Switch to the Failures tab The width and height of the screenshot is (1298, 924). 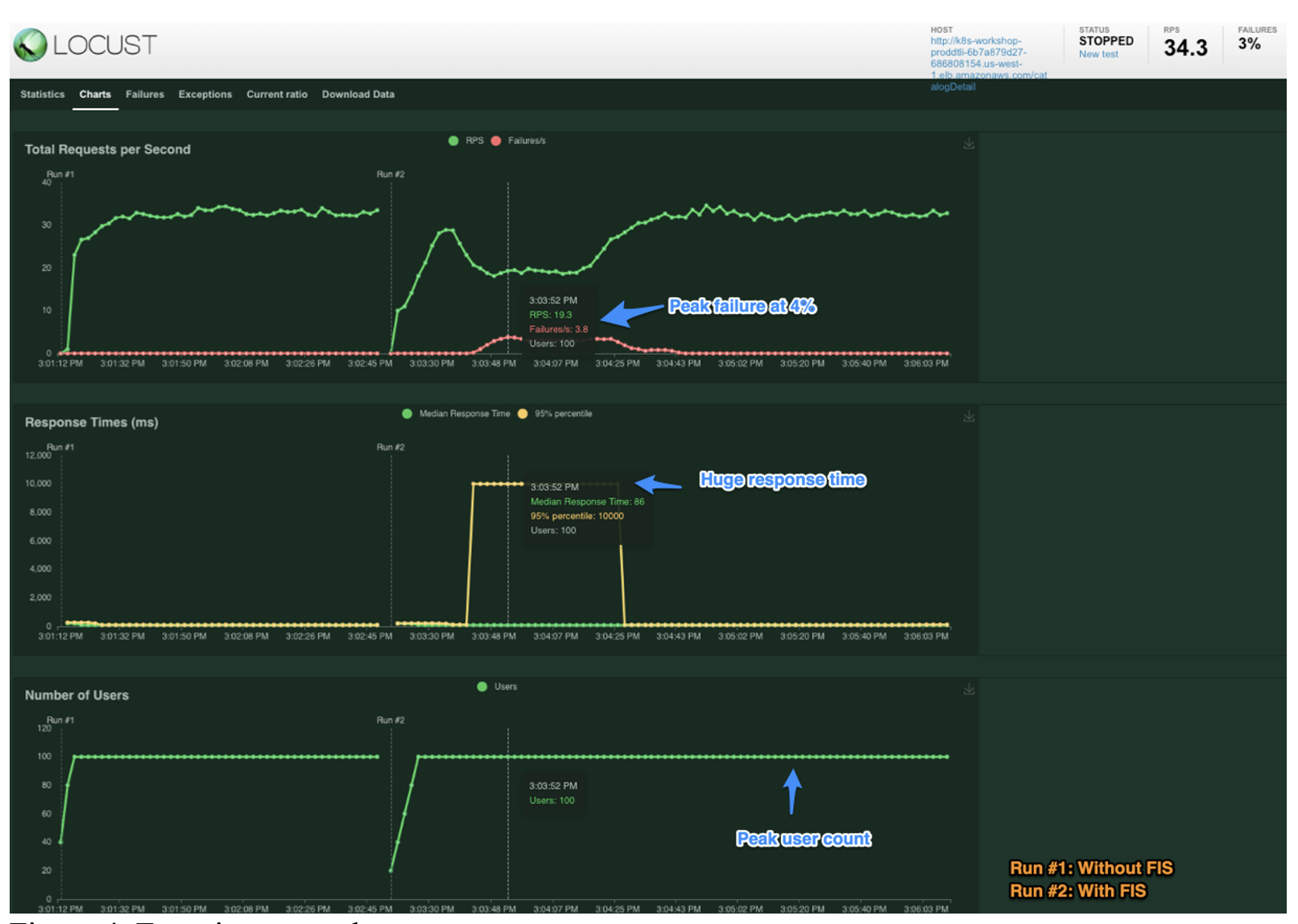pos(145,94)
